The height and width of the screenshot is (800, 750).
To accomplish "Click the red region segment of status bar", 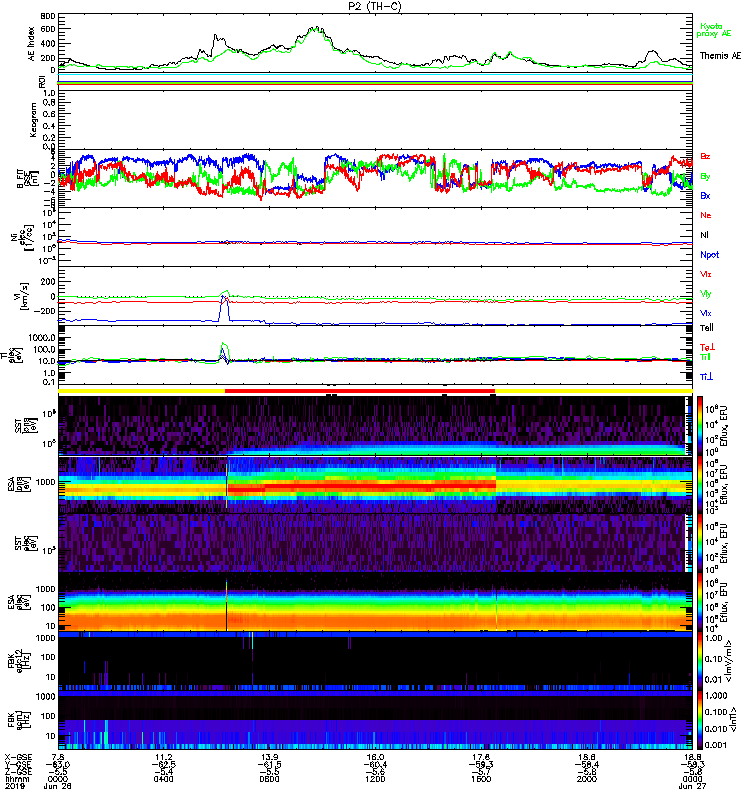I will point(360,391).
